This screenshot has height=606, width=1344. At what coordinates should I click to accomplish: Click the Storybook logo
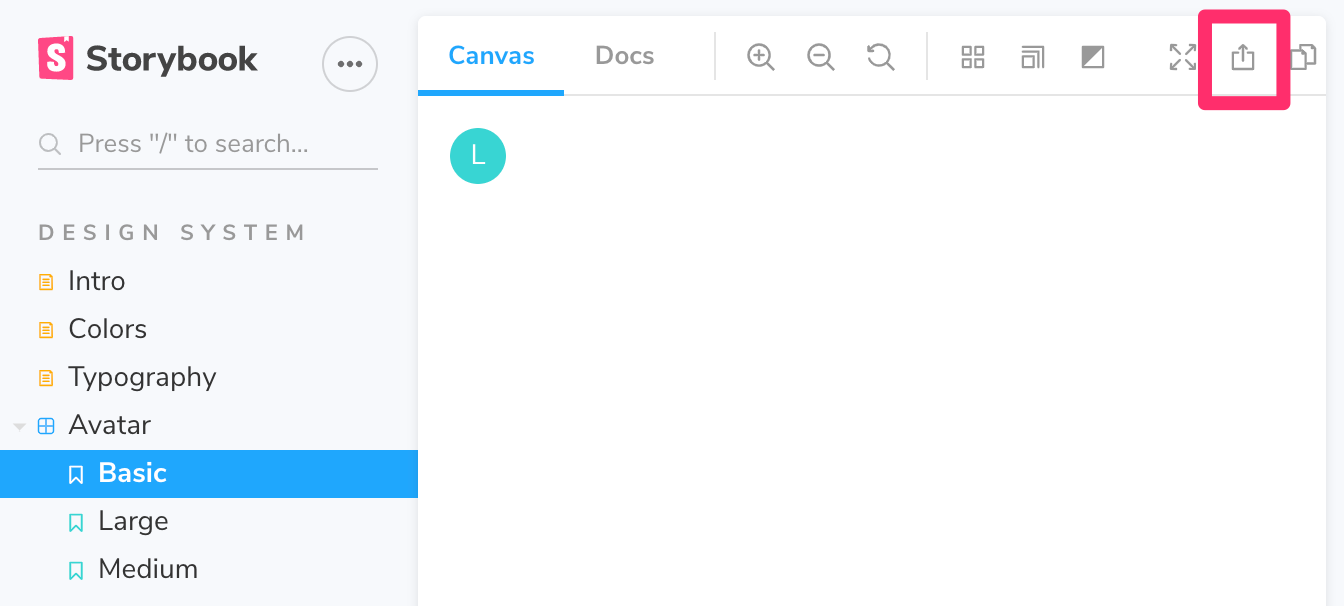coord(147,58)
